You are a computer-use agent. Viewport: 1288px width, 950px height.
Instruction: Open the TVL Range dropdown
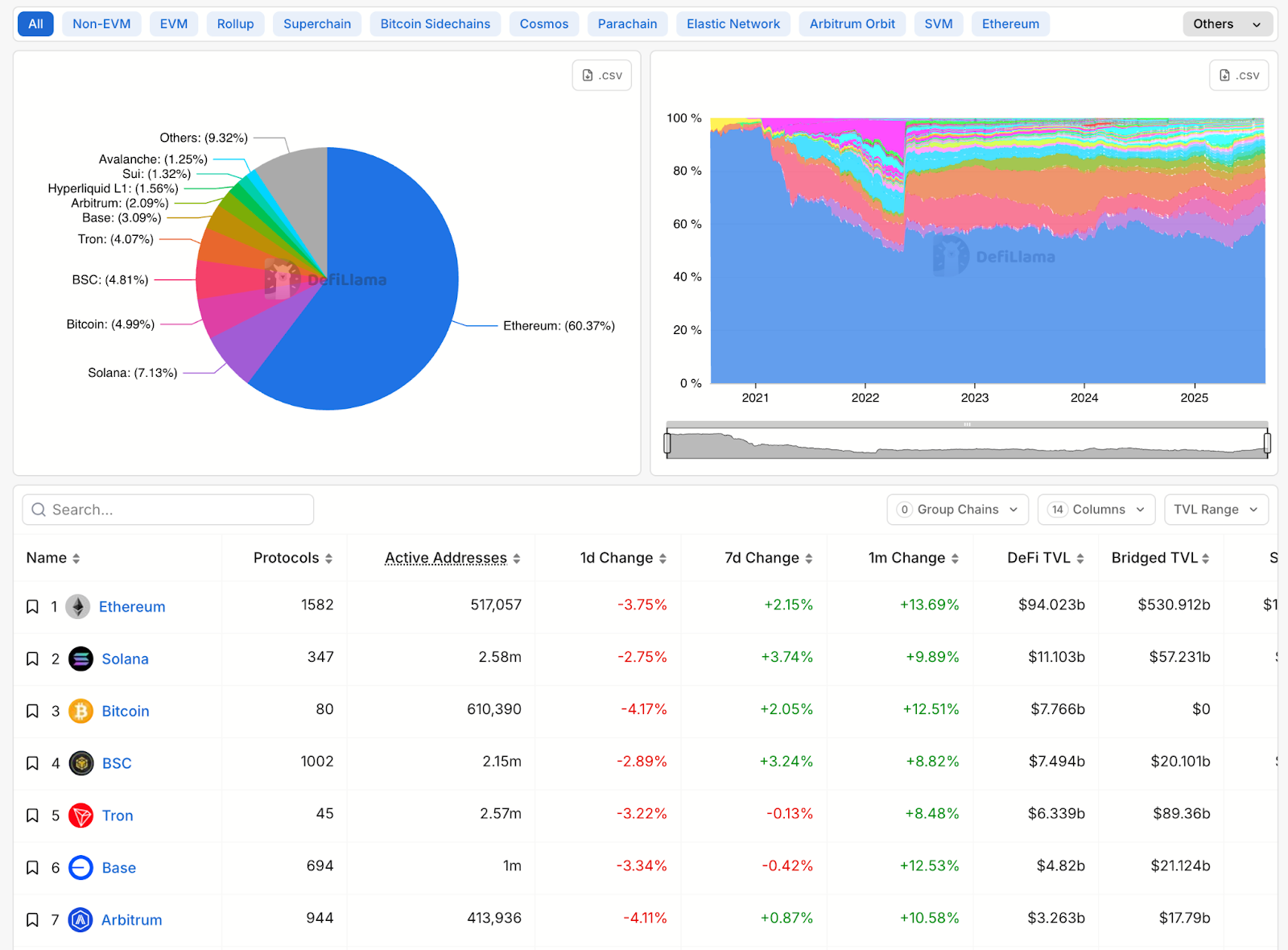pyautogui.click(x=1216, y=509)
